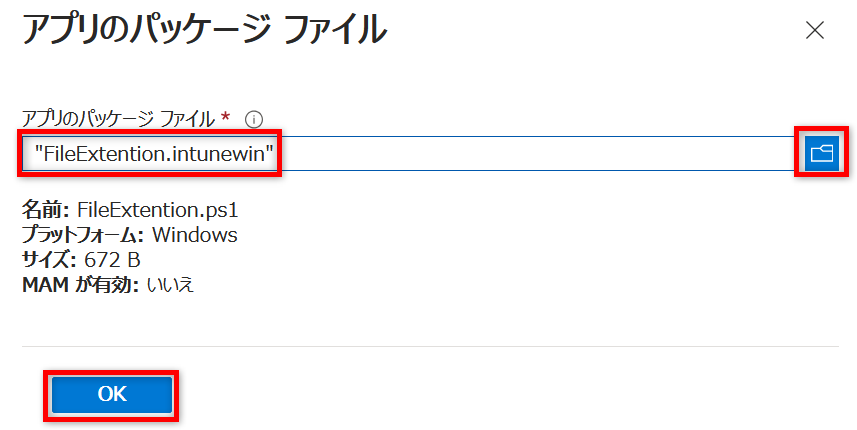Click the red required asterisk
Image resolution: width=857 pixels, height=430 pixels.
[x=225, y=116]
